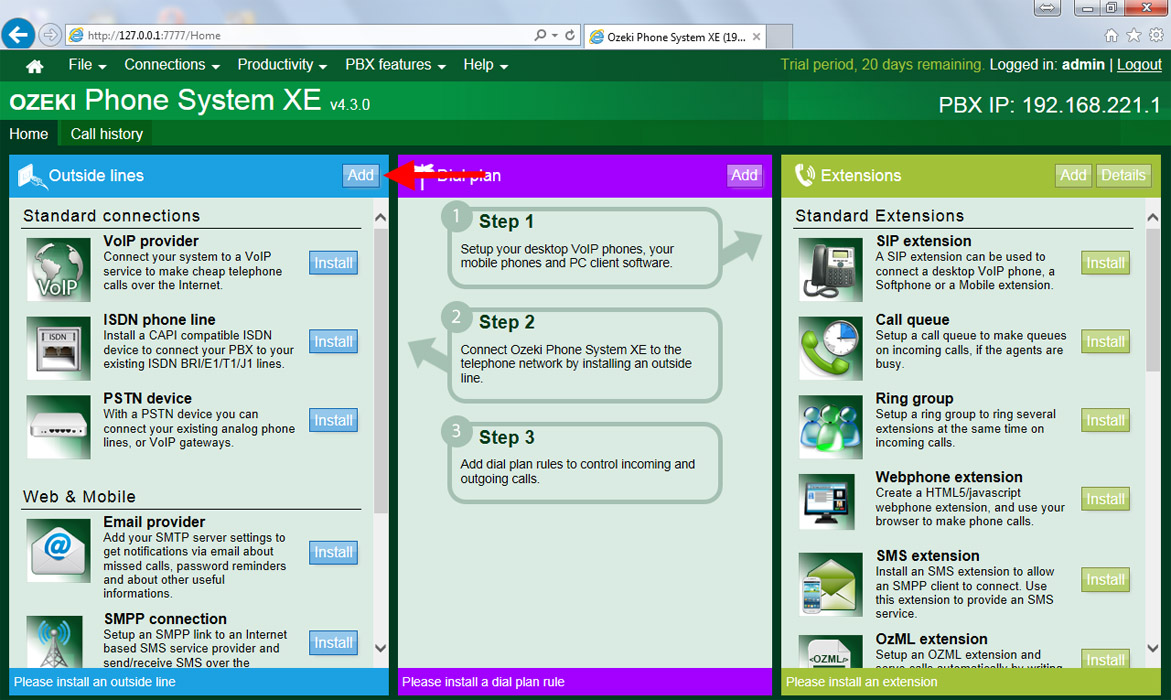
Task: Click the Email provider envelope icon
Action: coord(58,550)
